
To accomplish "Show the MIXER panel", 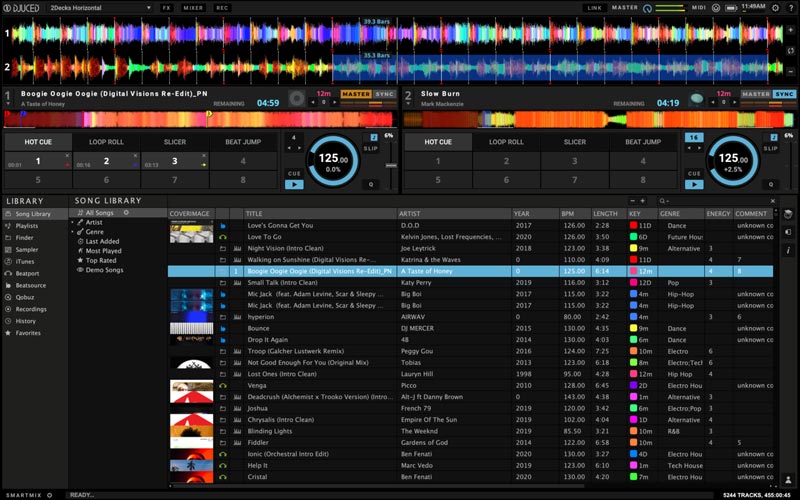I will point(193,8).
